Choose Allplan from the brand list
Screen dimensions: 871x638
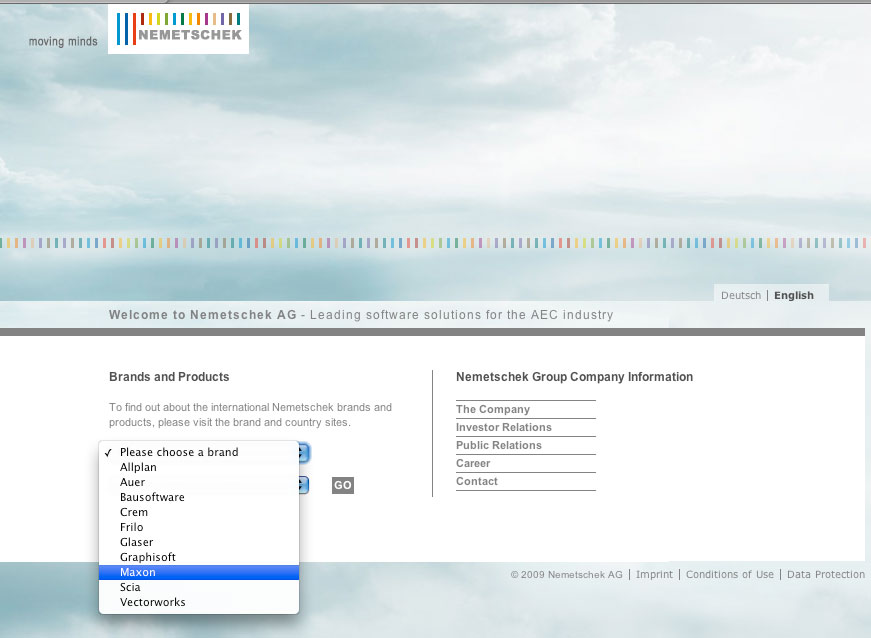pyautogui.click(x=199, y=467)
